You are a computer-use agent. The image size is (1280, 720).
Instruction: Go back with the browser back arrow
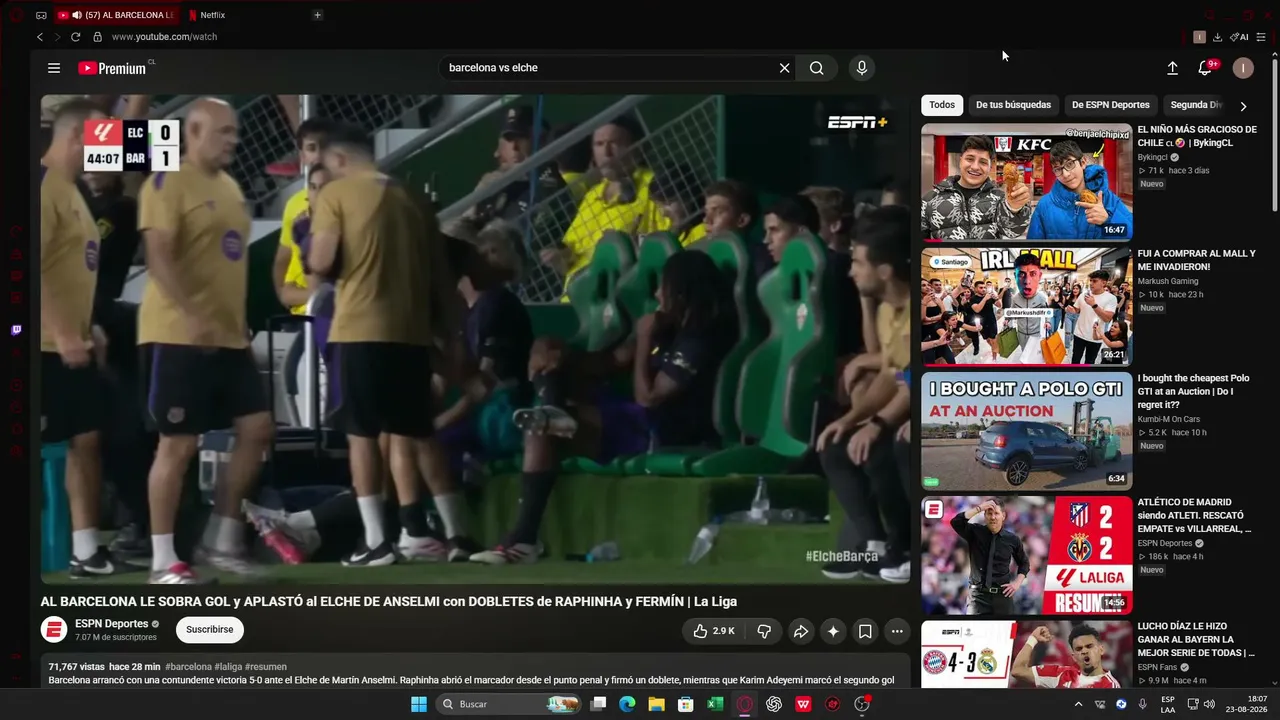tap(40, 37)
